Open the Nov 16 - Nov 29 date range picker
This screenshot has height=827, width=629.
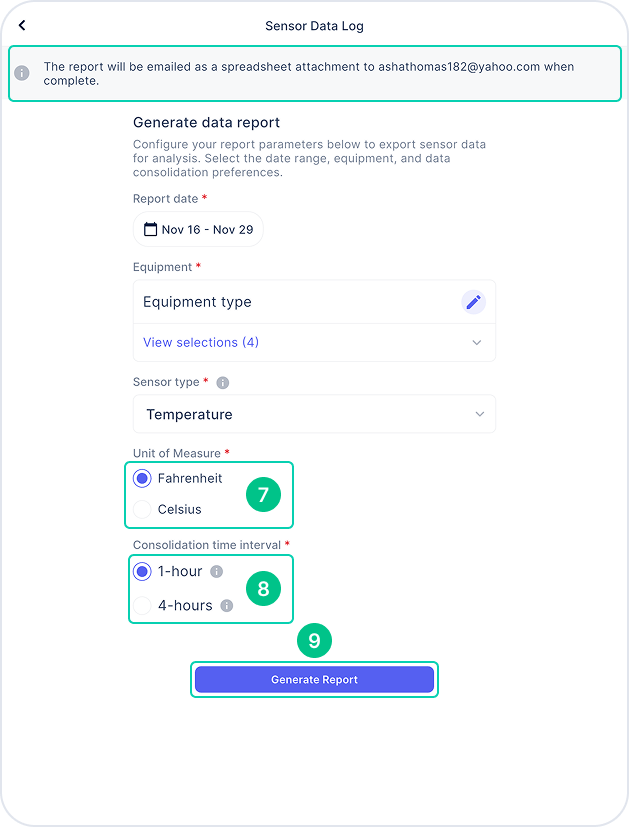[x=198, y=229]
